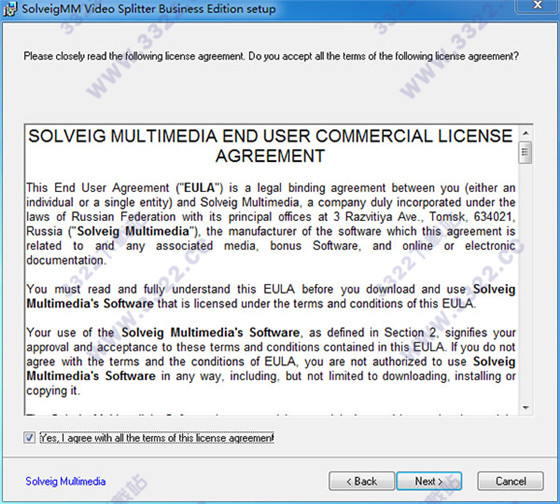Click the license scrollbar down arrow
The image size is (560, 504).
click(525, 408)
